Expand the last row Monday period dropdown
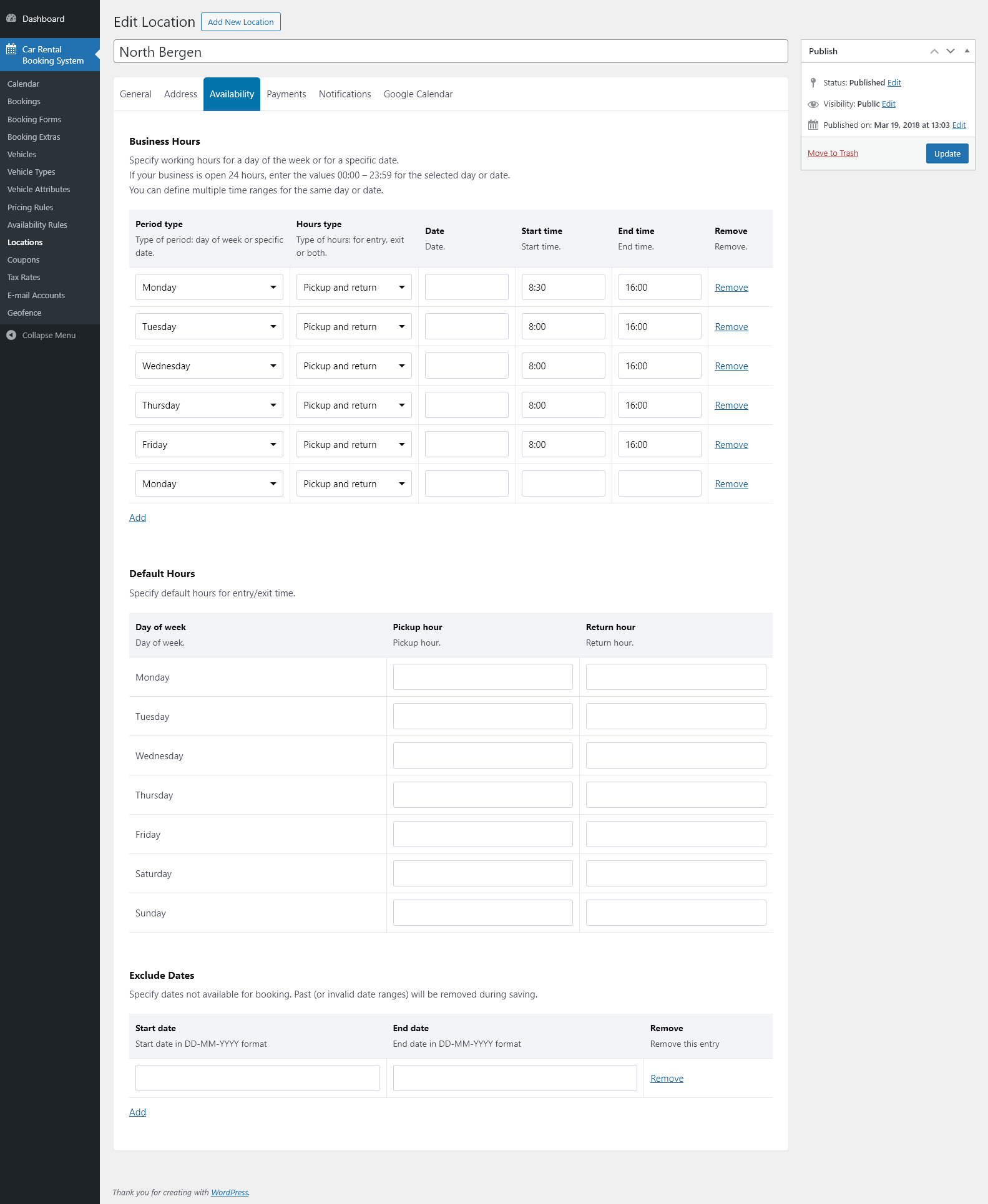This screenshot has height=1204, width=988. (x=209, y=484)
